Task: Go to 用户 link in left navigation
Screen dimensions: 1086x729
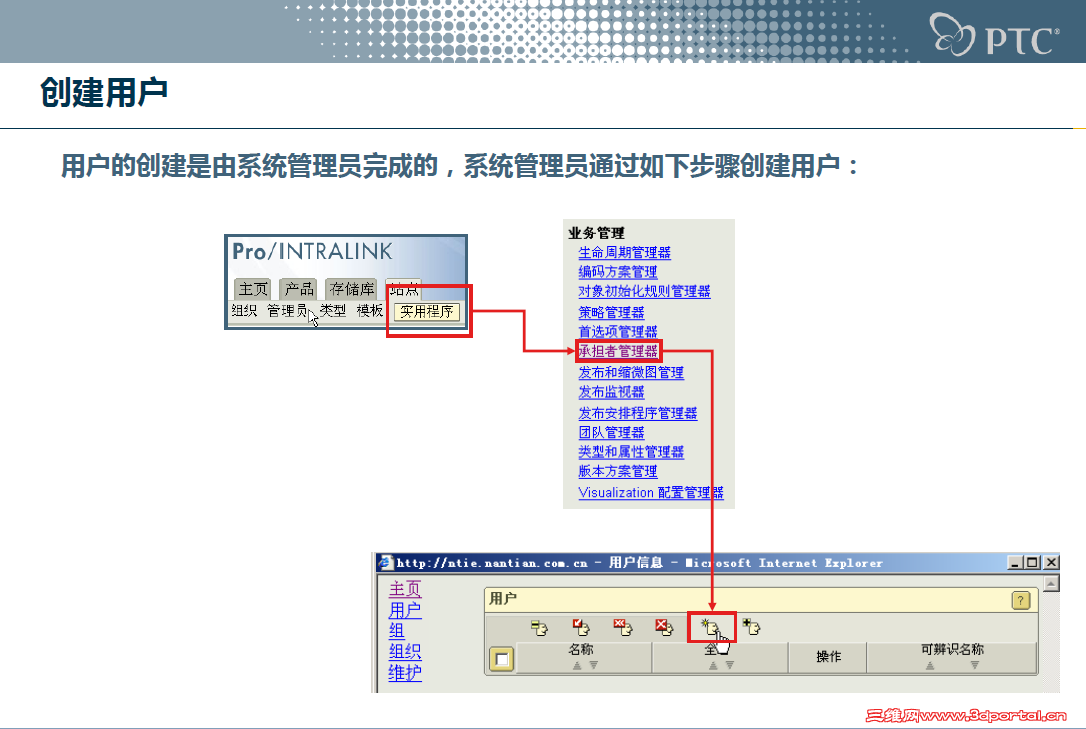Action: [x=404, y=610]
